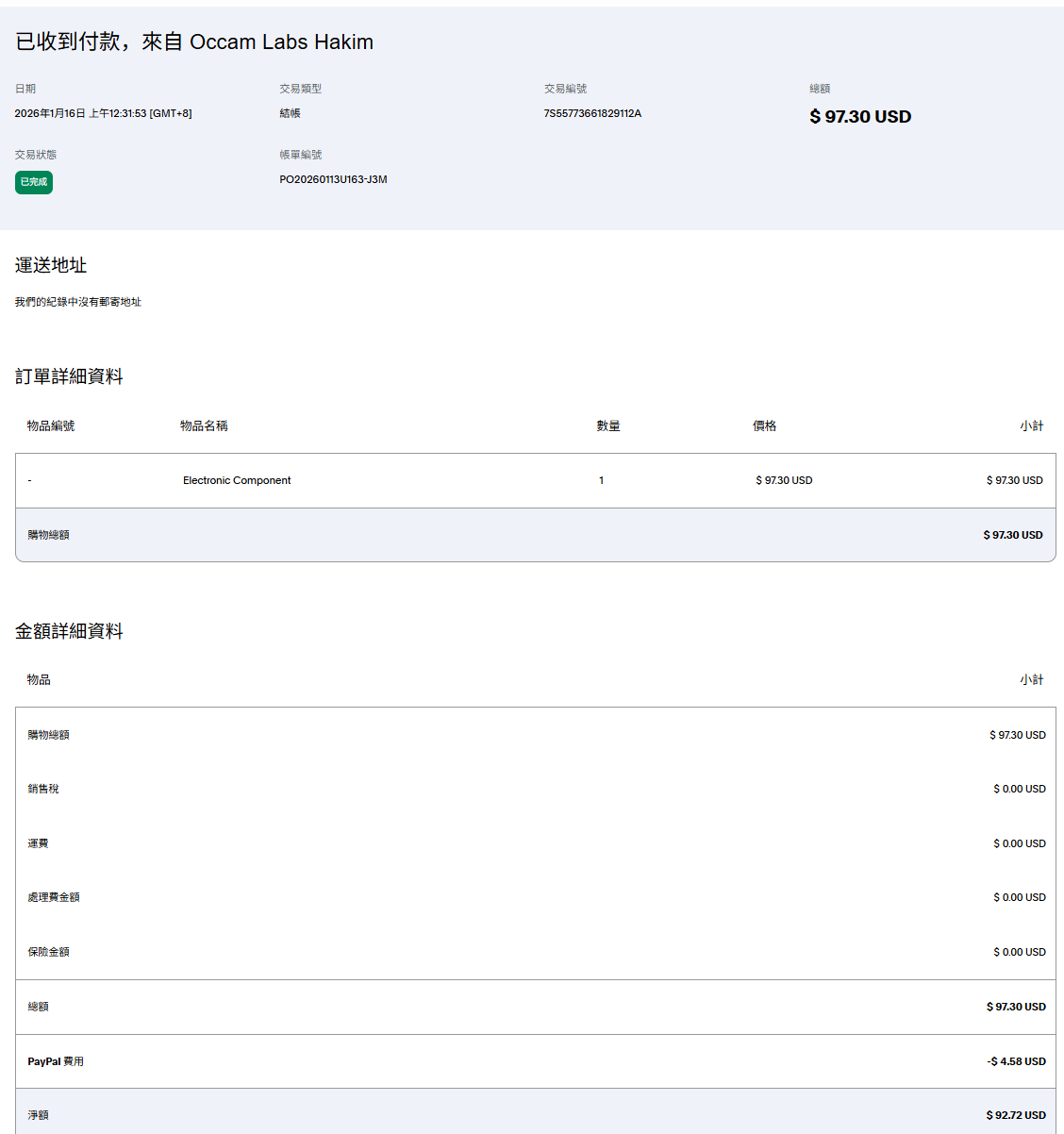This screenshot has width=1064, height=1134.
Task: Click the PayPal fee amount -$4.58 USD
Action: (1016, 1061)
